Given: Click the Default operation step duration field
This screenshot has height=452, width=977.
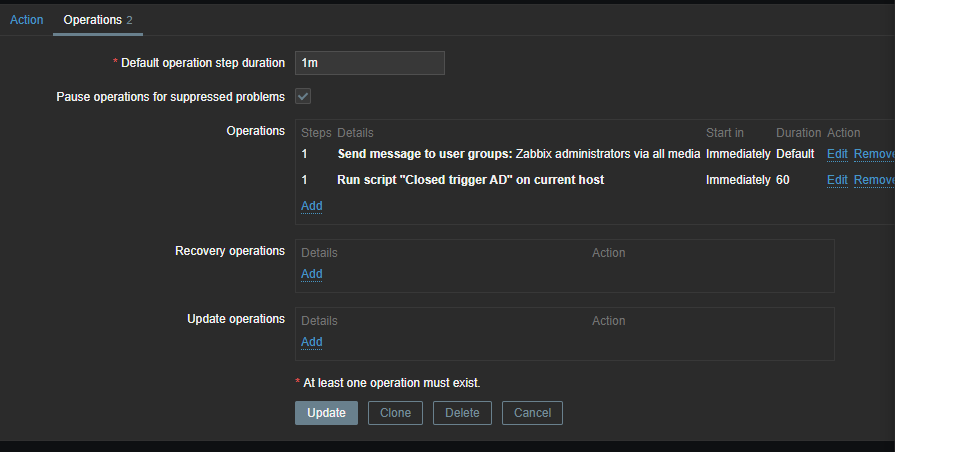Looking at the screenshot, I should pos(369,63).
